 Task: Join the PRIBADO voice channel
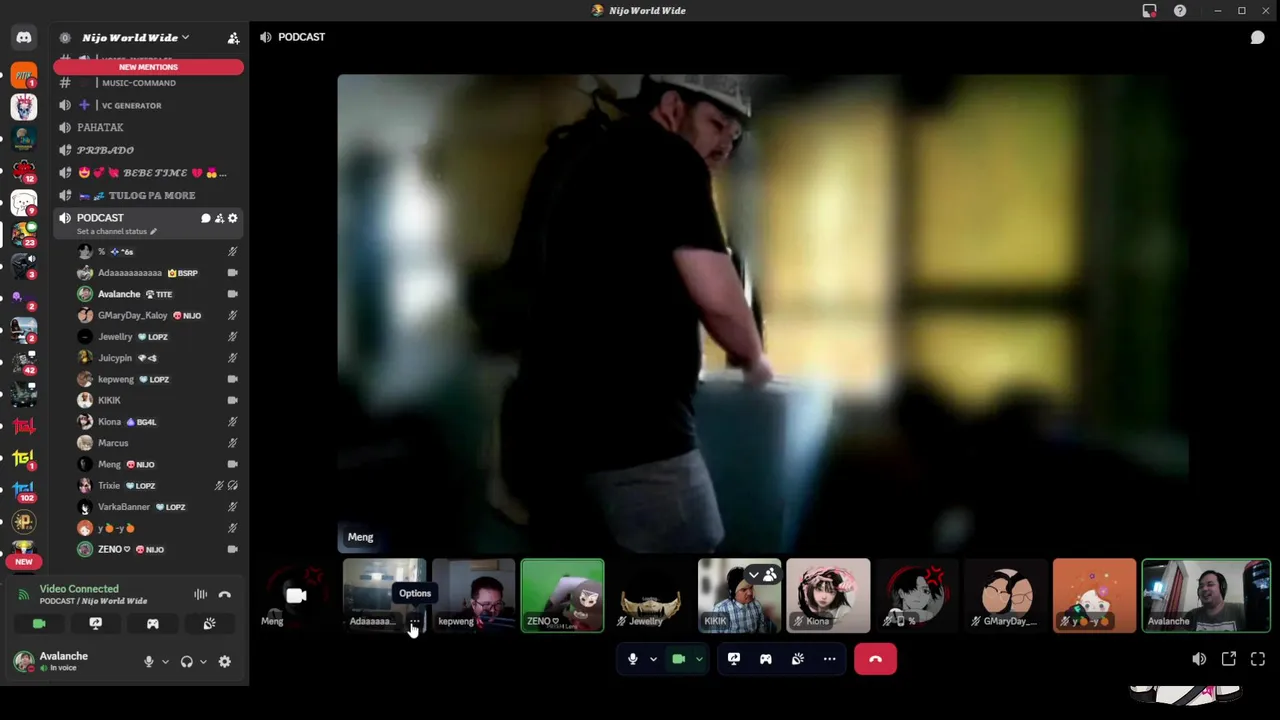click(148, 150)
